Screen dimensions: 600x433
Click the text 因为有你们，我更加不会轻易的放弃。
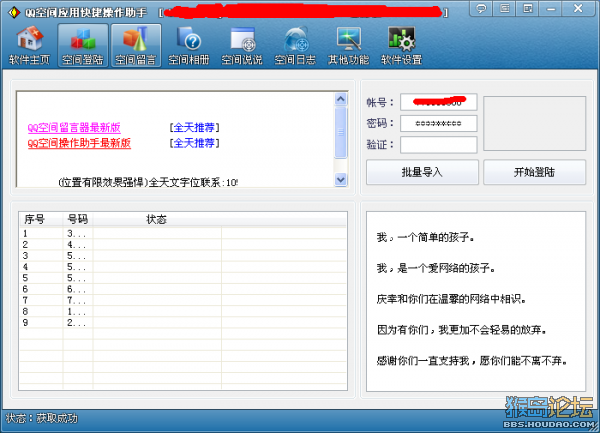click(x=462, y=329)
